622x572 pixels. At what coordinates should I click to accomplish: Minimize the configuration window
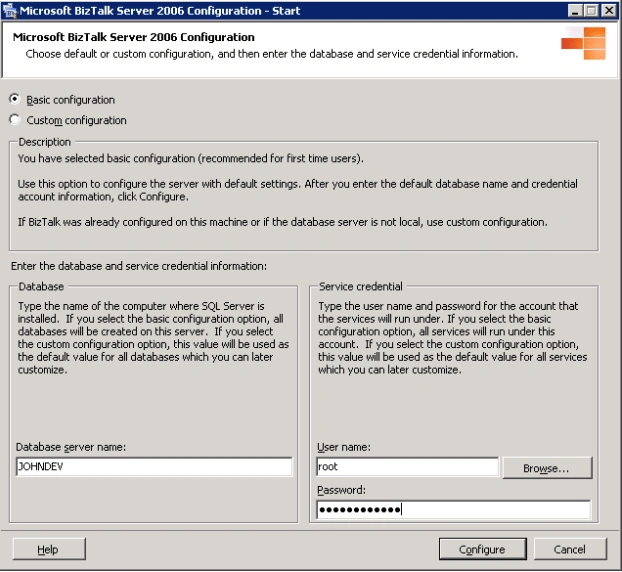(x=575, y=11)
